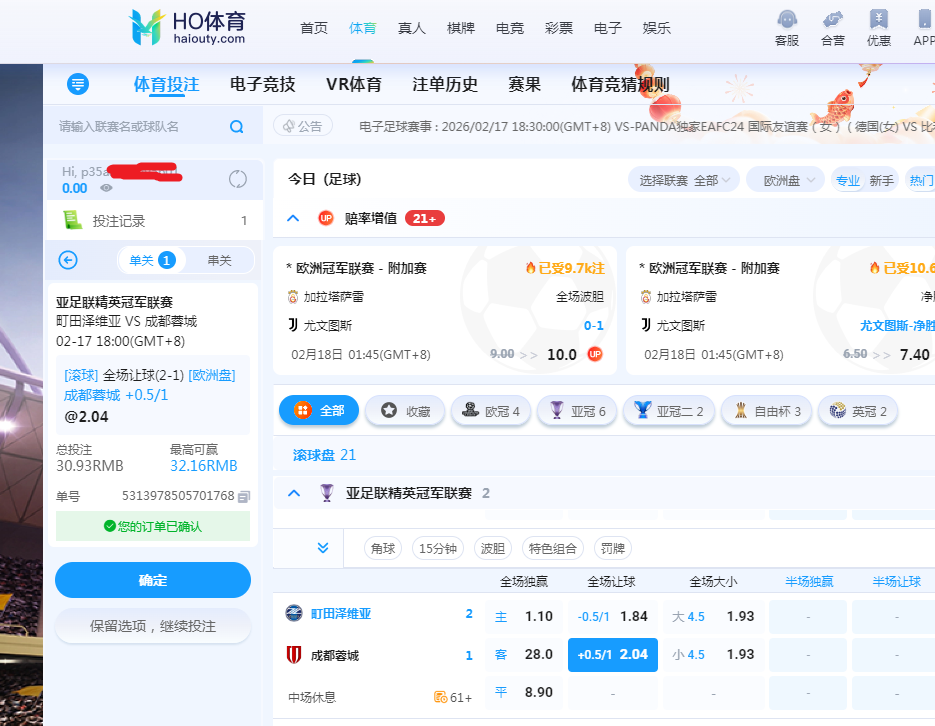Open the 注单历史 tab
Viewport: 935px width, 726px height.
pos(445,85)
